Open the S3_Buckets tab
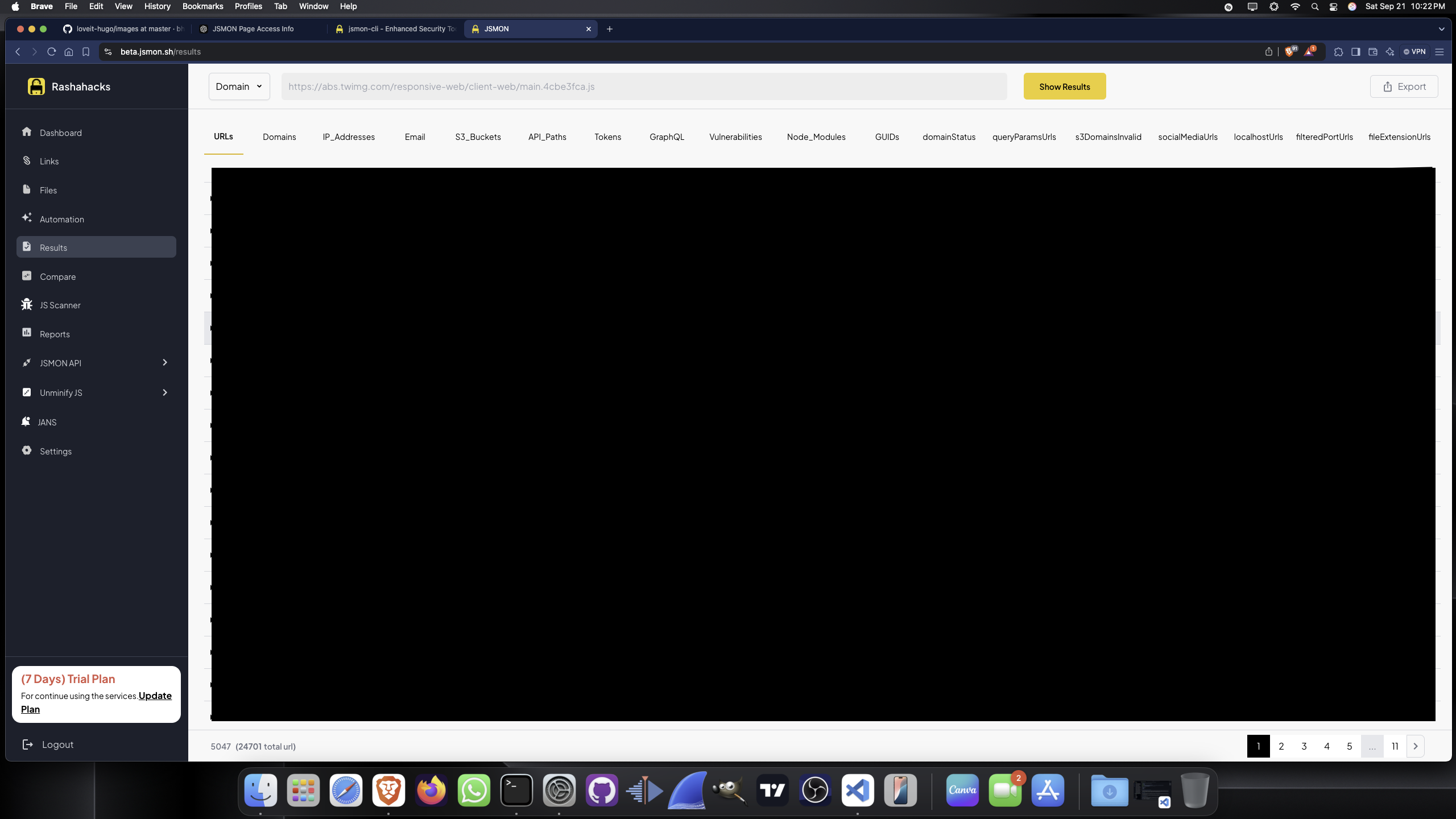This screenshot has height=819, width=1456. (478, 137)
